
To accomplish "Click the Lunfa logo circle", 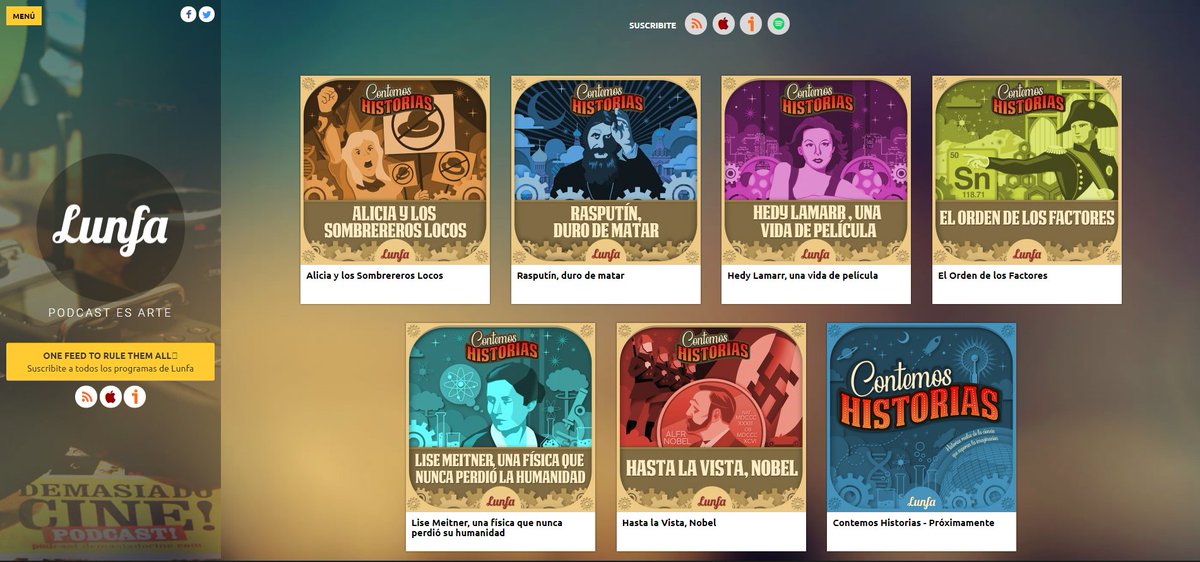I will click(111, 228).
